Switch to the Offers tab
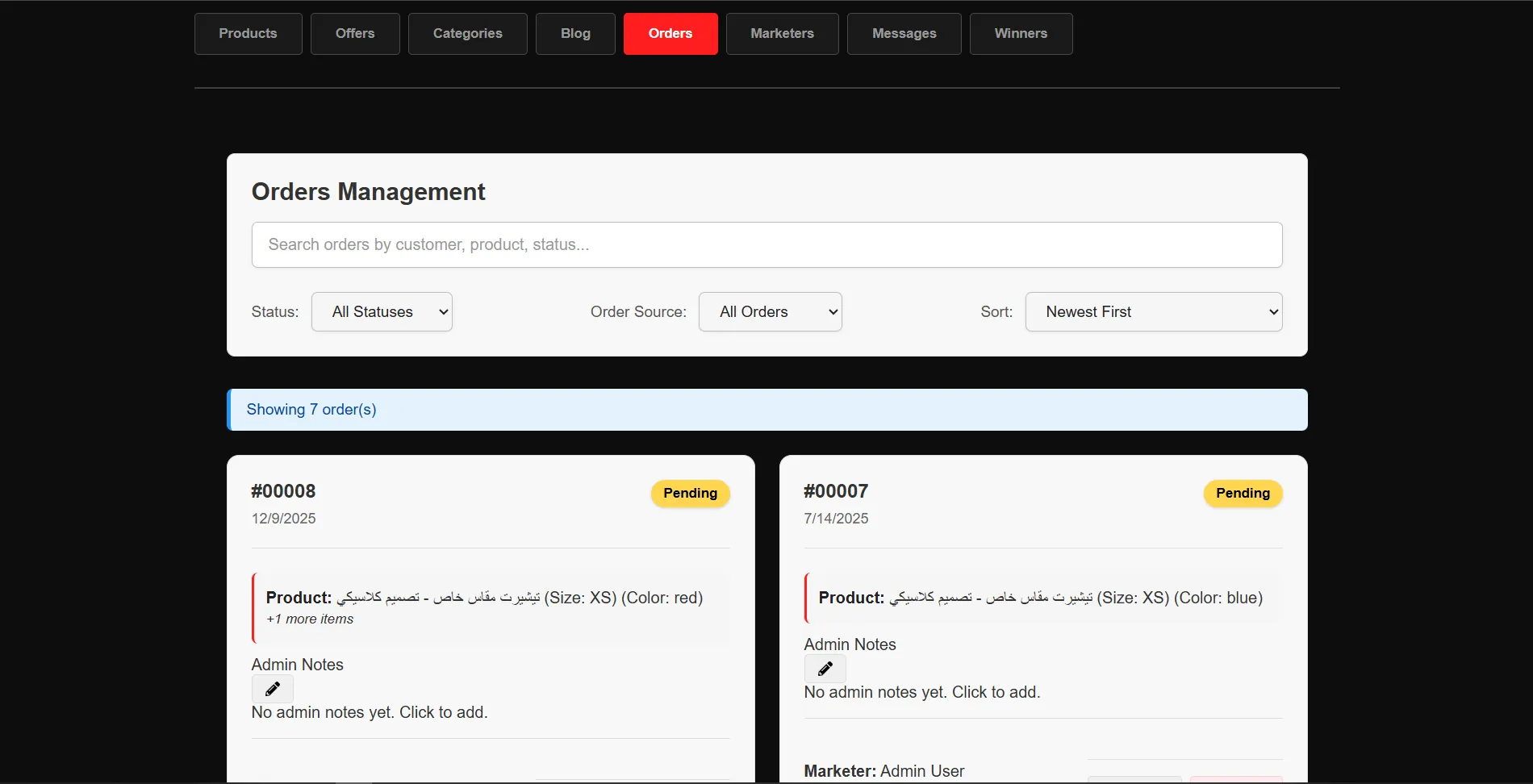The height and width of the screenshot is (784, 1533). (355, 34)
